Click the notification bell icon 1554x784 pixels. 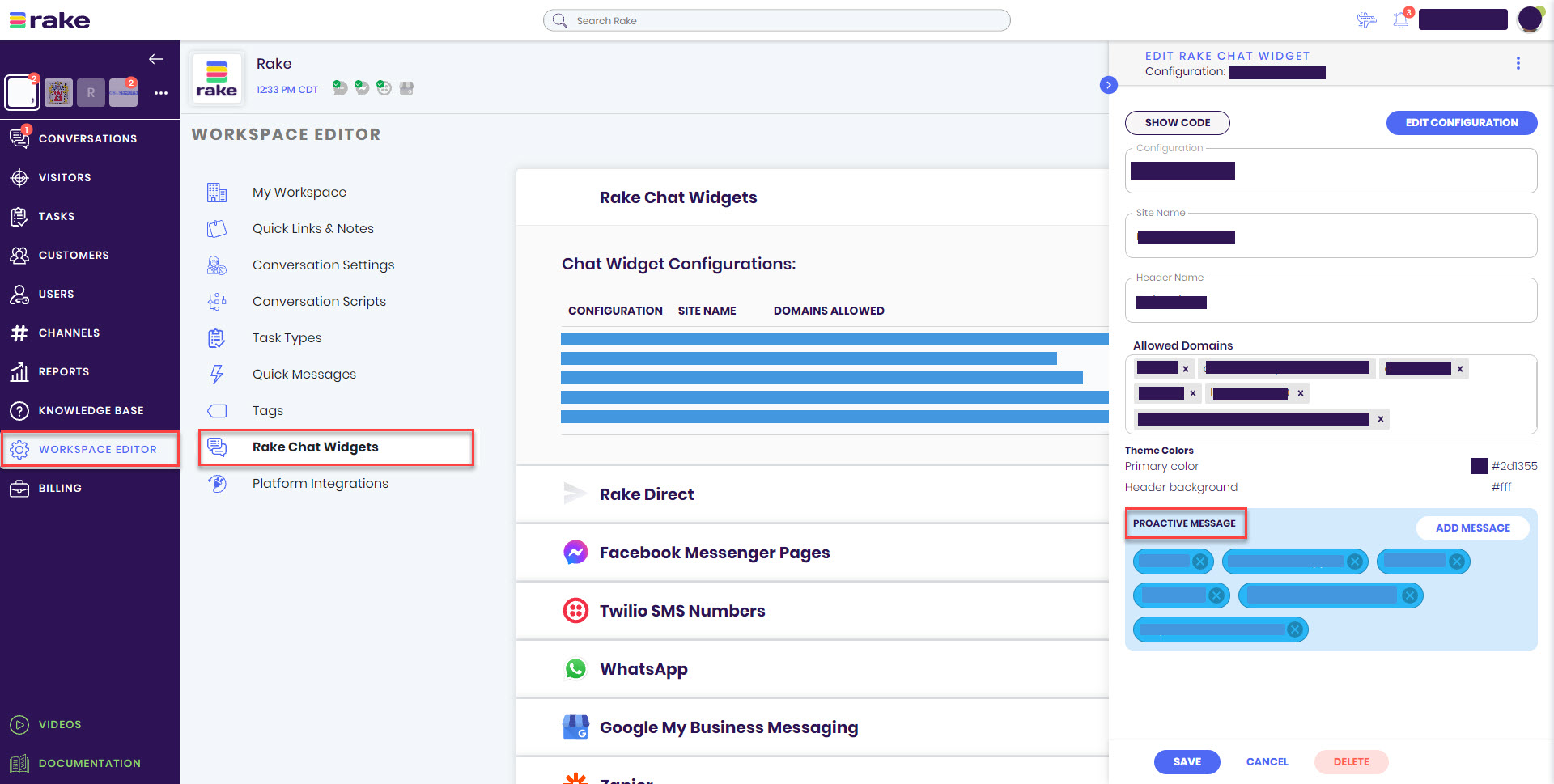[x=1401, y=19]
